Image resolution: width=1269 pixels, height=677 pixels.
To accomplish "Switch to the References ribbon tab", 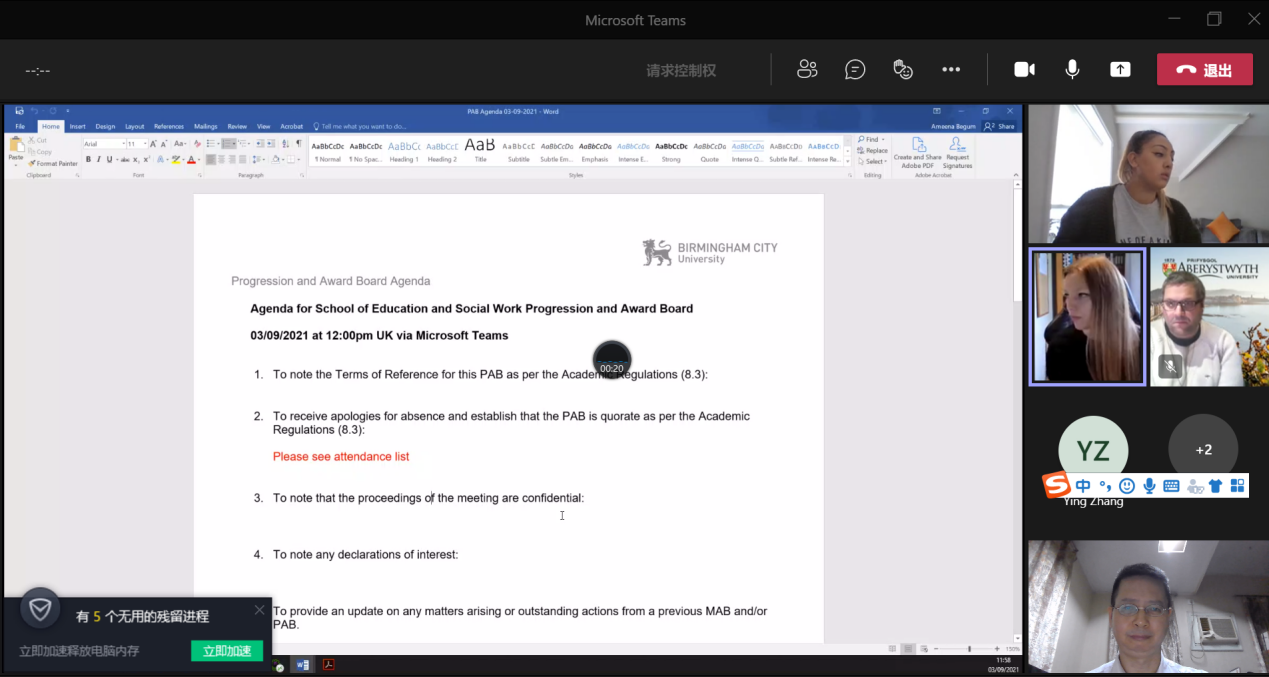I will pos(168,127).
